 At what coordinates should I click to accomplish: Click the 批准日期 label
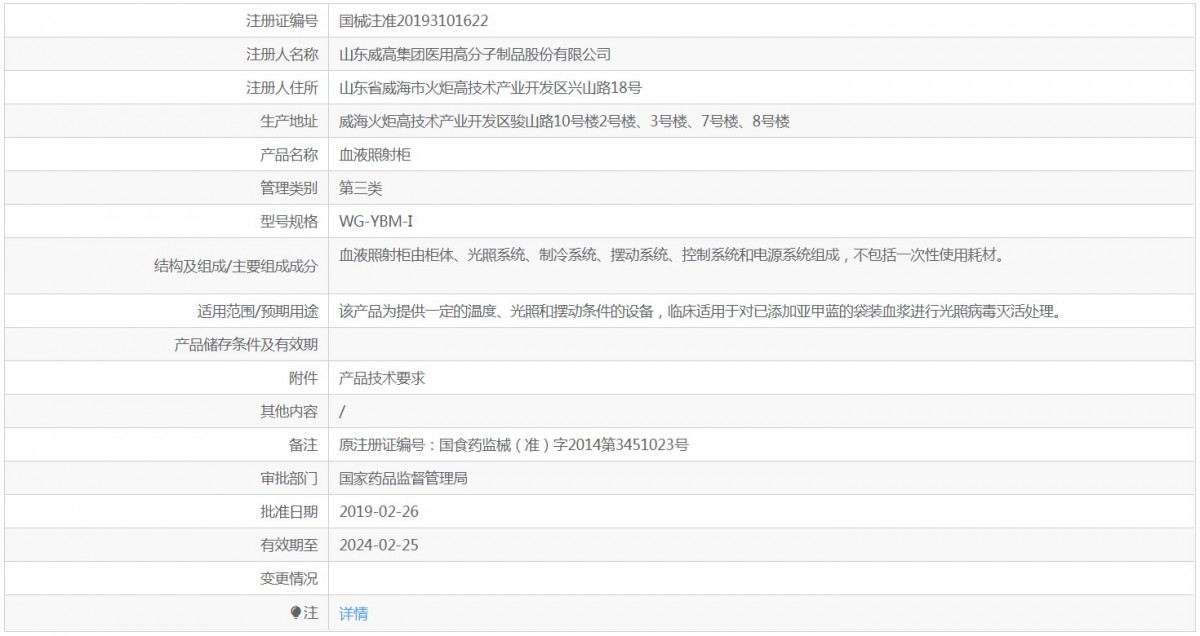tap(289, 511)
